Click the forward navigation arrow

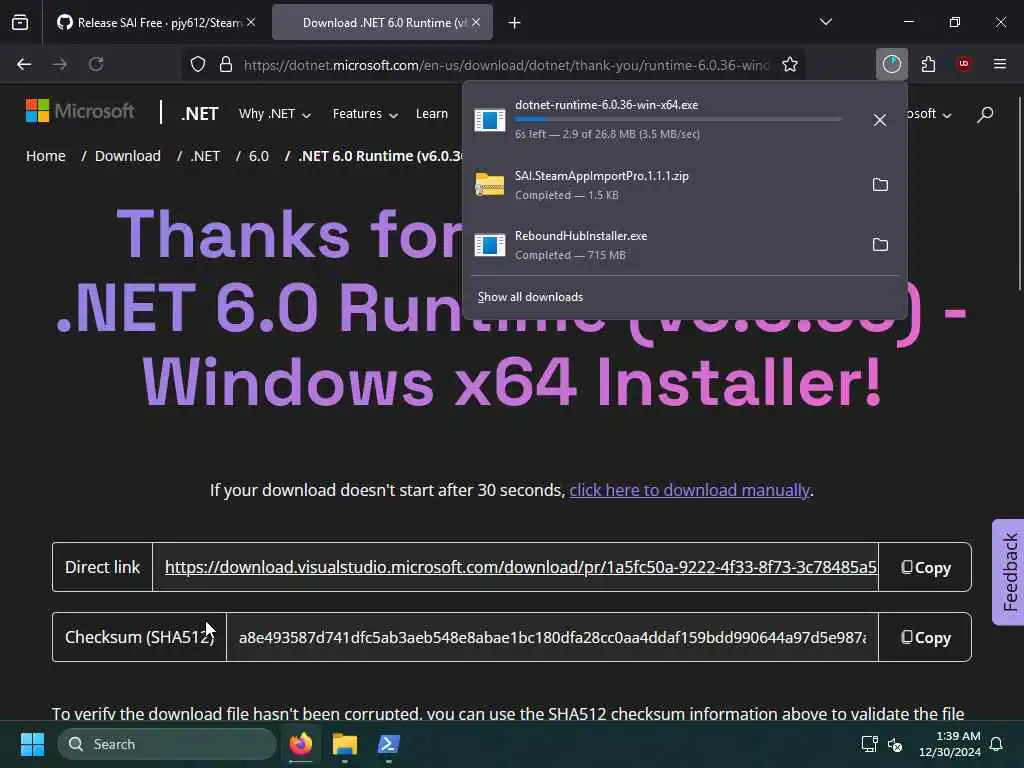60,64
